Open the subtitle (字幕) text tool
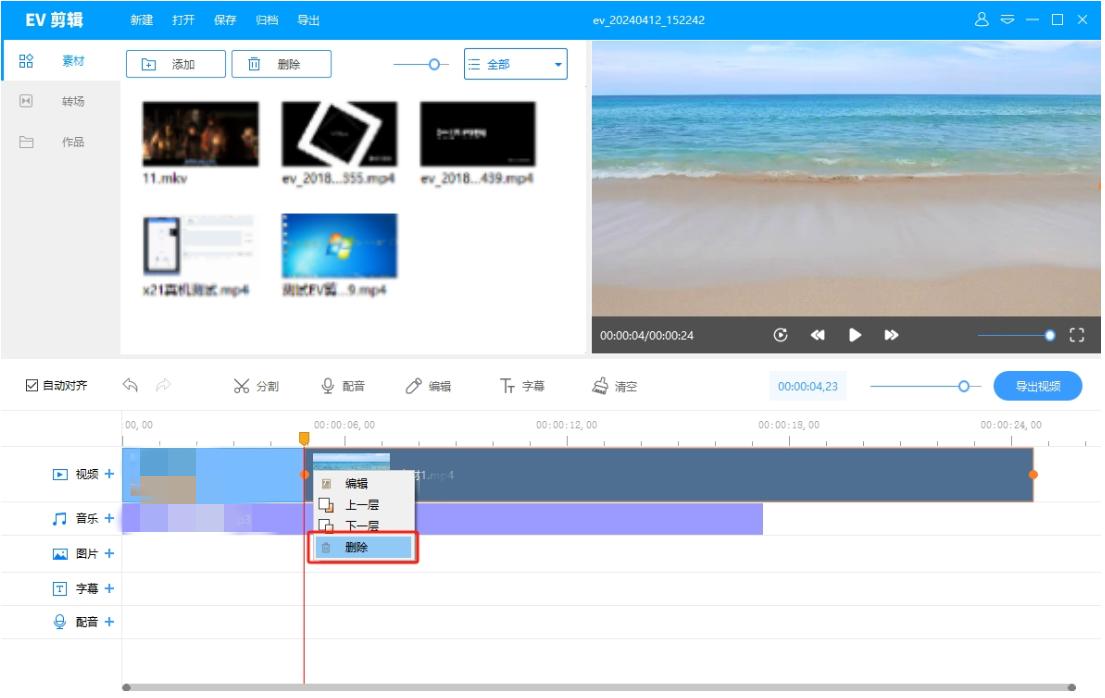Image resolution: width=1105 pixels, height=698 pixels. 522,387
